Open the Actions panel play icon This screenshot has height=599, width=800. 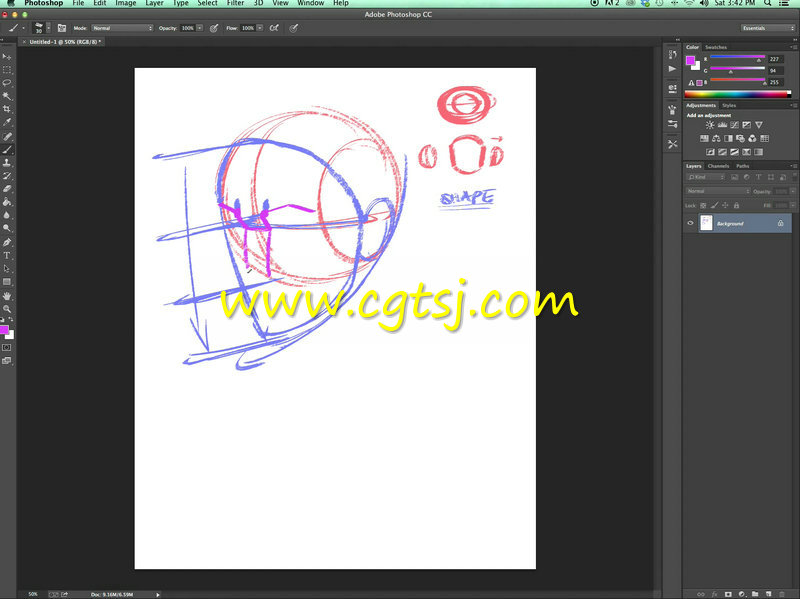pyautogui.click(x=672, y=69)
